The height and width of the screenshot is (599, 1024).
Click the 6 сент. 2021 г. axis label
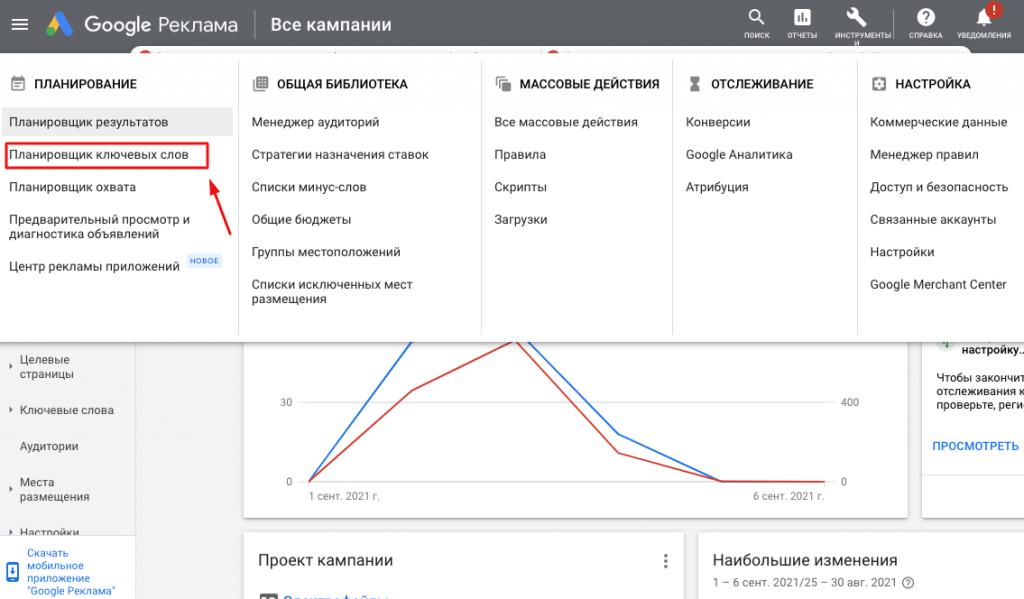788,496
